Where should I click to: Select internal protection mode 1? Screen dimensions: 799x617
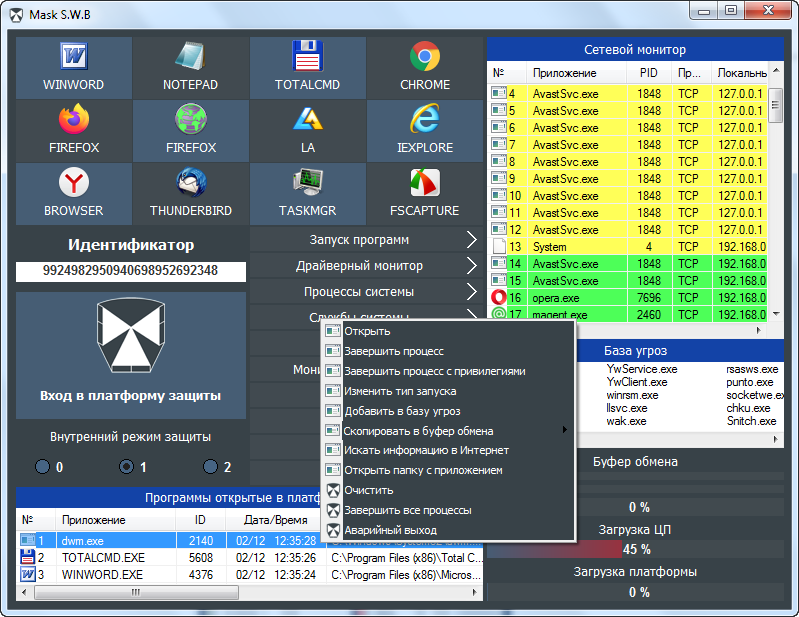pos(126,466)
